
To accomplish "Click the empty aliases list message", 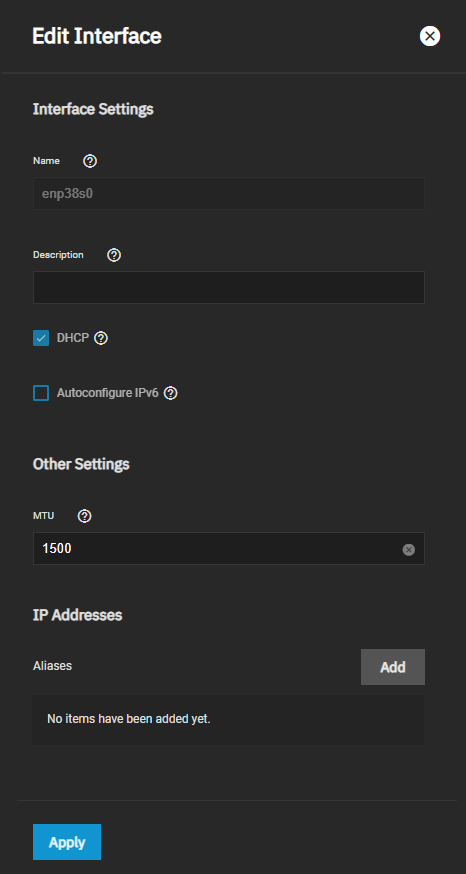I will click(x=129, y=719).
